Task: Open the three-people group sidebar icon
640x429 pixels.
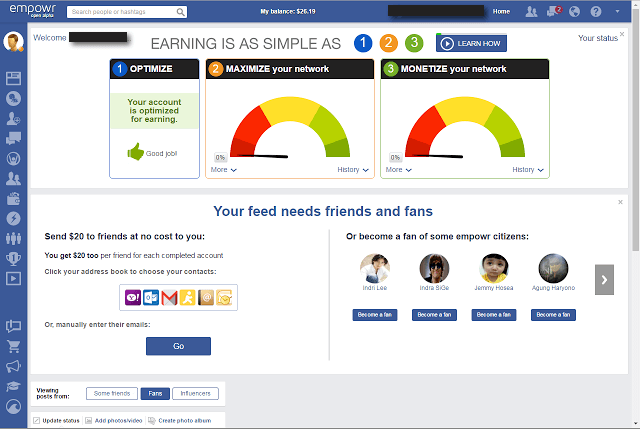Action: tap(13, 238)
